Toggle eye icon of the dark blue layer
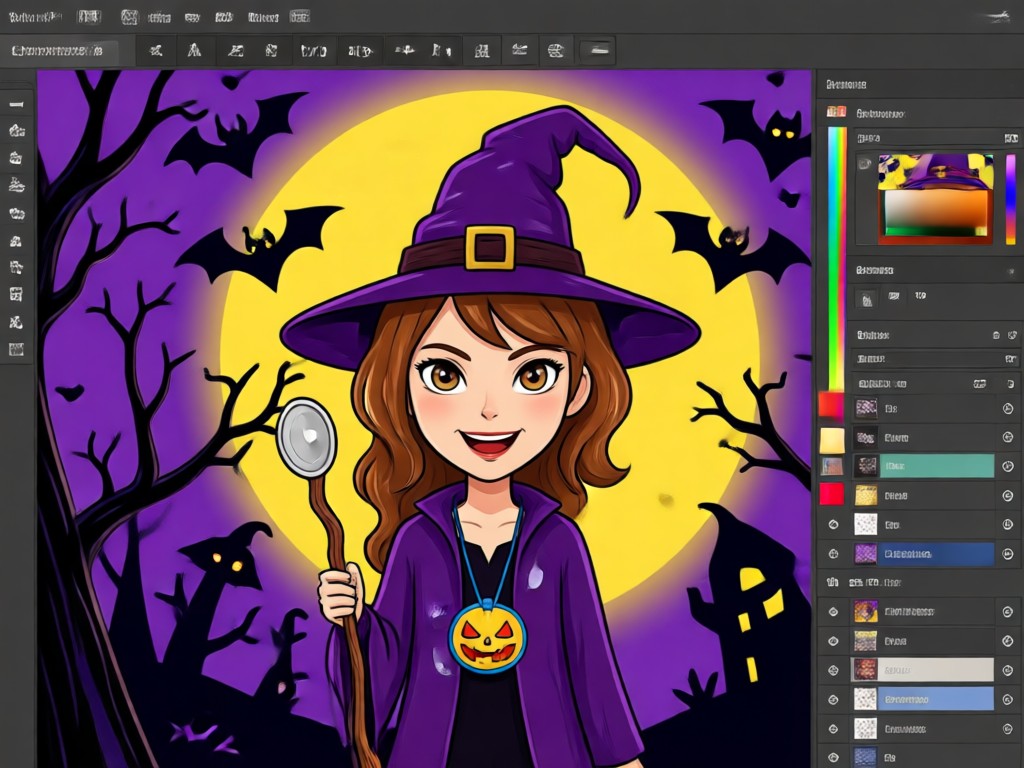The height and width of the screenshot is (768, 1024). 833,554
